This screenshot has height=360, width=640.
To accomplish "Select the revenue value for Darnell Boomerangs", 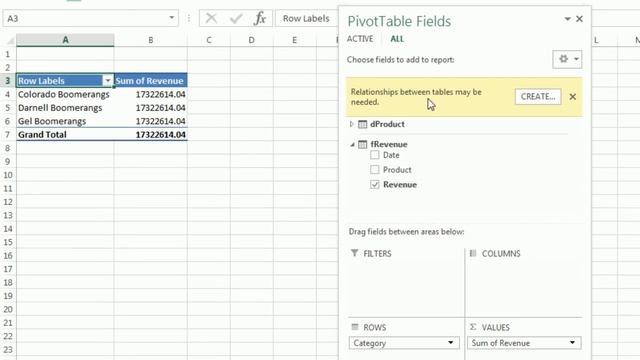I will pyautogui.click(x=151, y=108).
